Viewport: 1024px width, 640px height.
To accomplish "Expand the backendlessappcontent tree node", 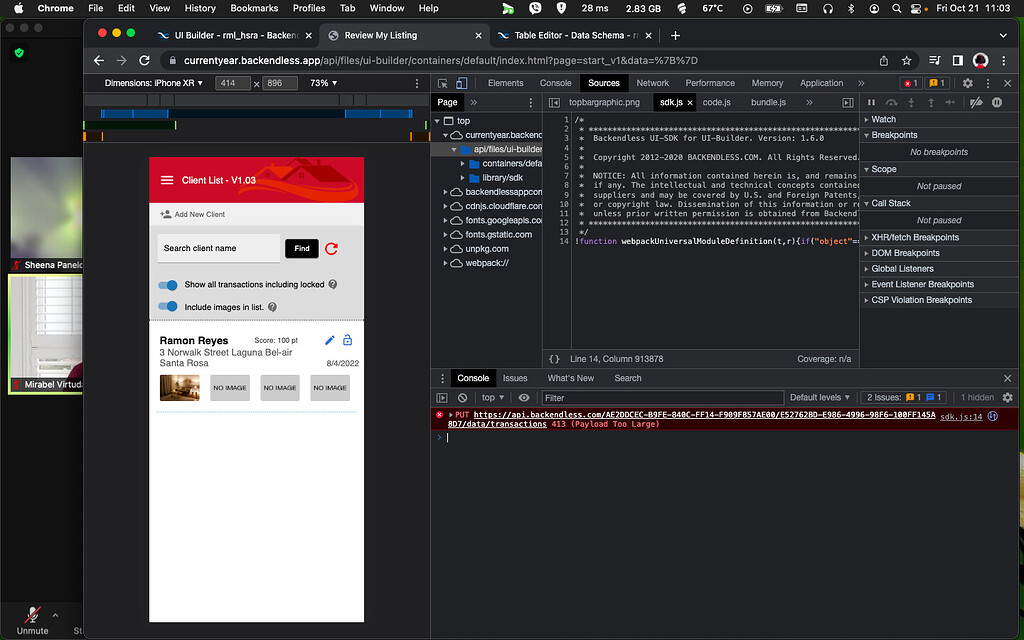I will 445,192.
